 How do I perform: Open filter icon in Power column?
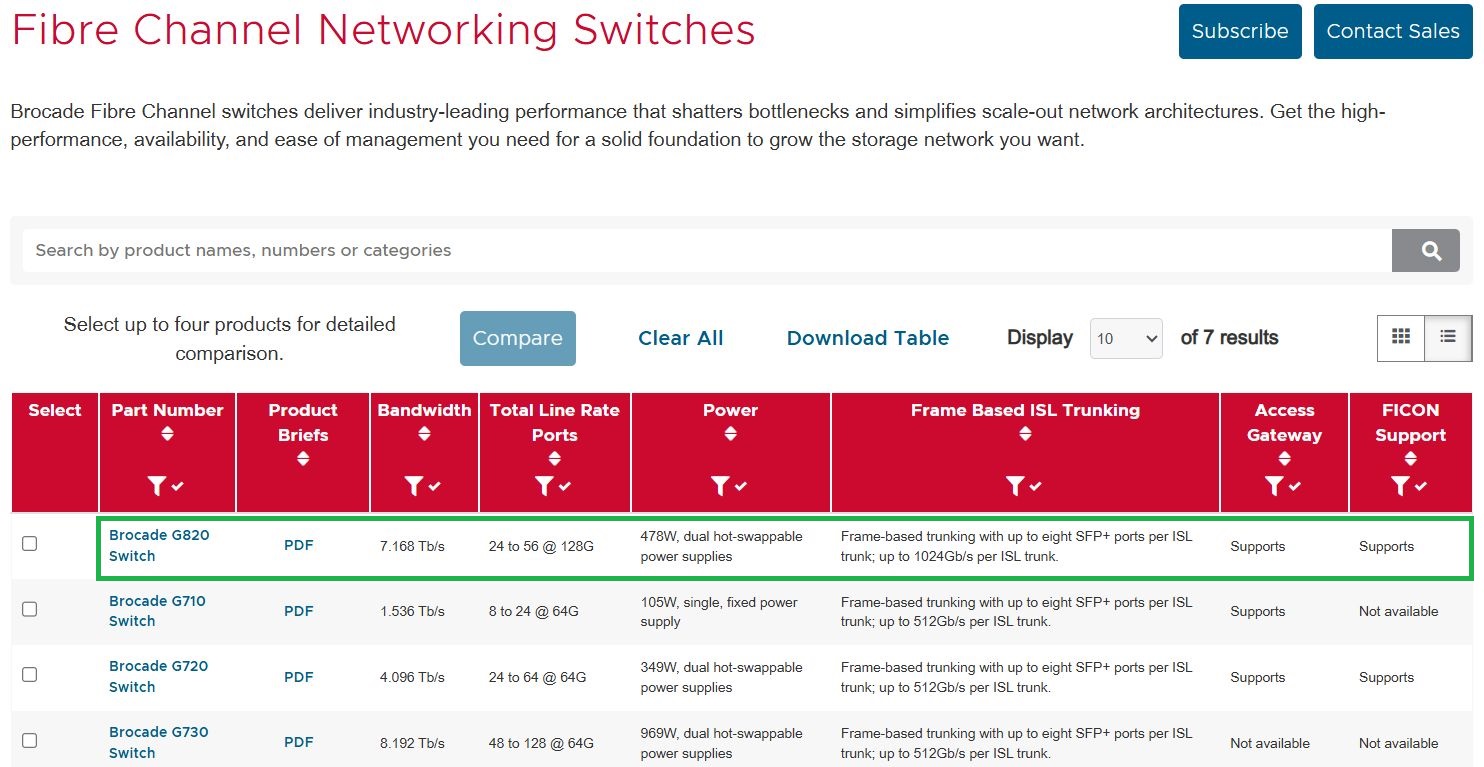[x=720, y=486]
